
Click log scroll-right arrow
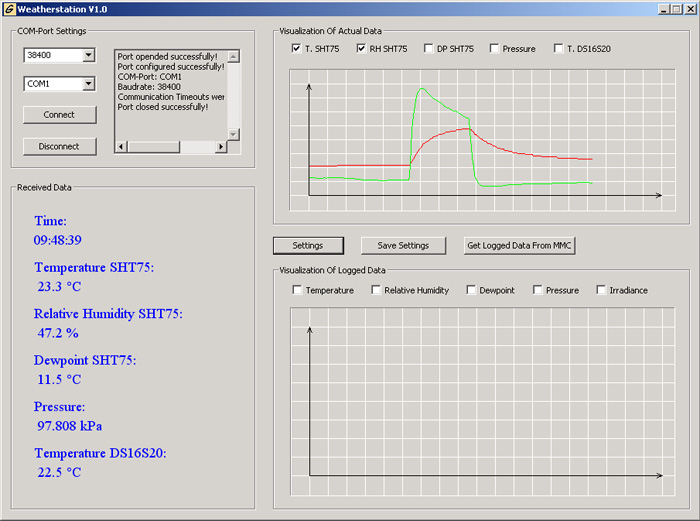point(221,146)
